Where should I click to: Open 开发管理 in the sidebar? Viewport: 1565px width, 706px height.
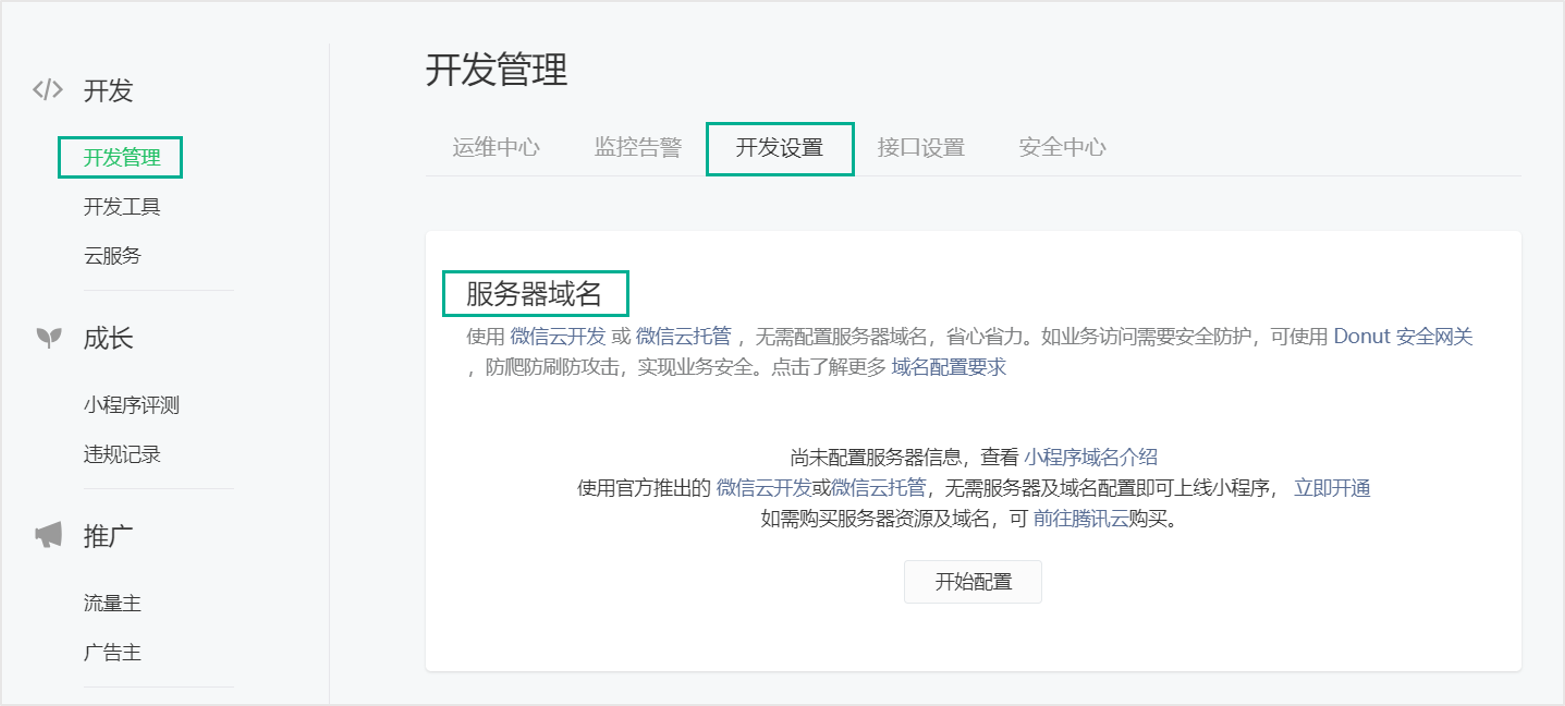(x=121, y=158)
